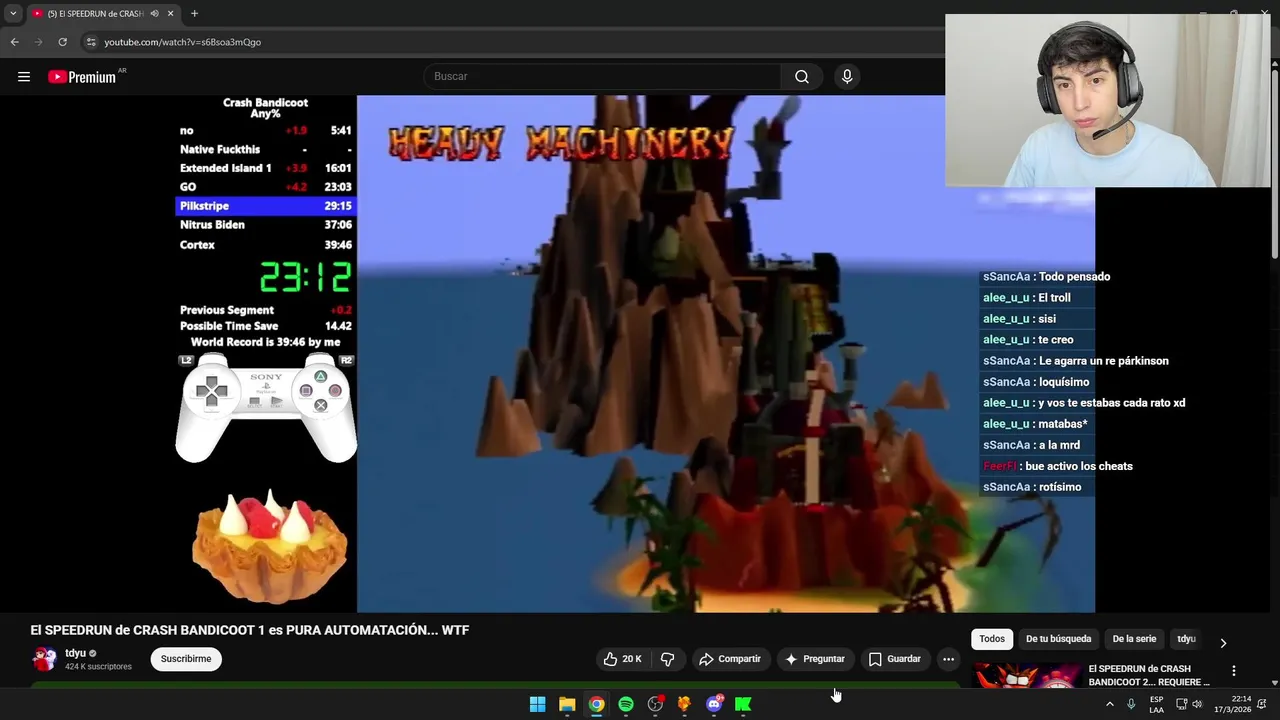
Task: Reload the page with refresh icon
Action: [63, 42]
